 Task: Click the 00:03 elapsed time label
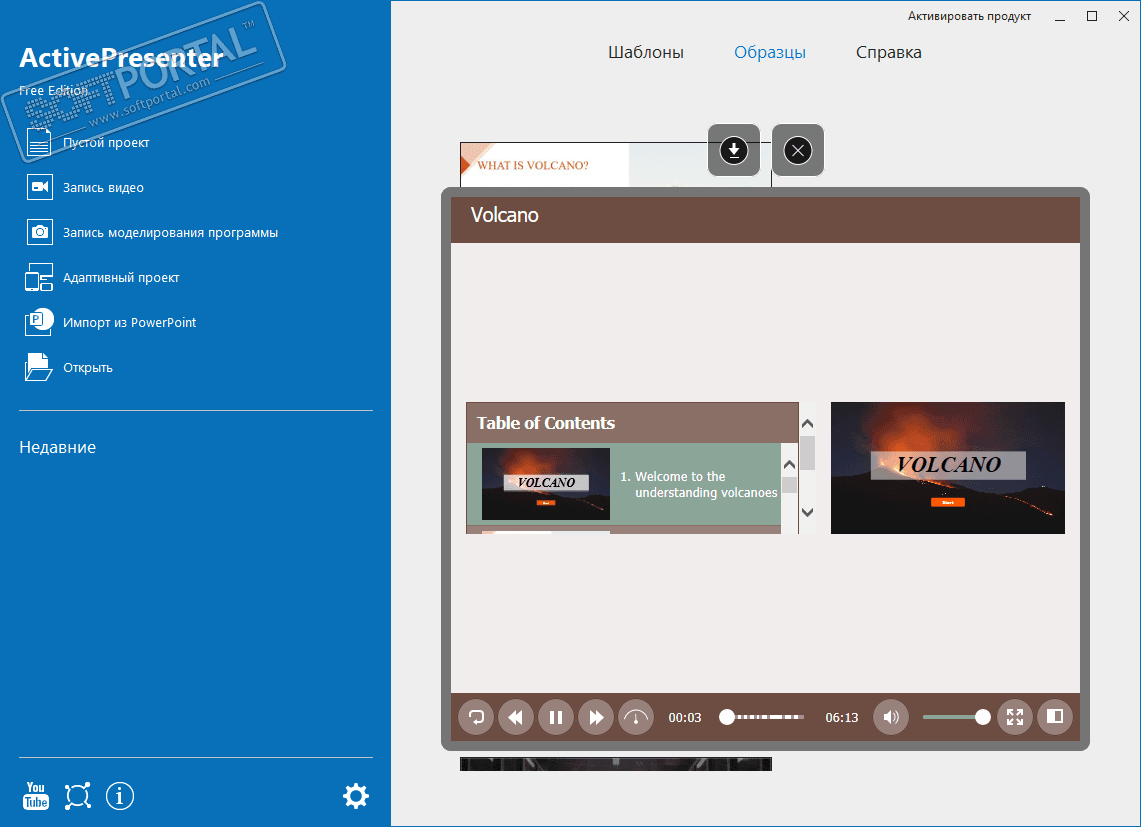685,718
